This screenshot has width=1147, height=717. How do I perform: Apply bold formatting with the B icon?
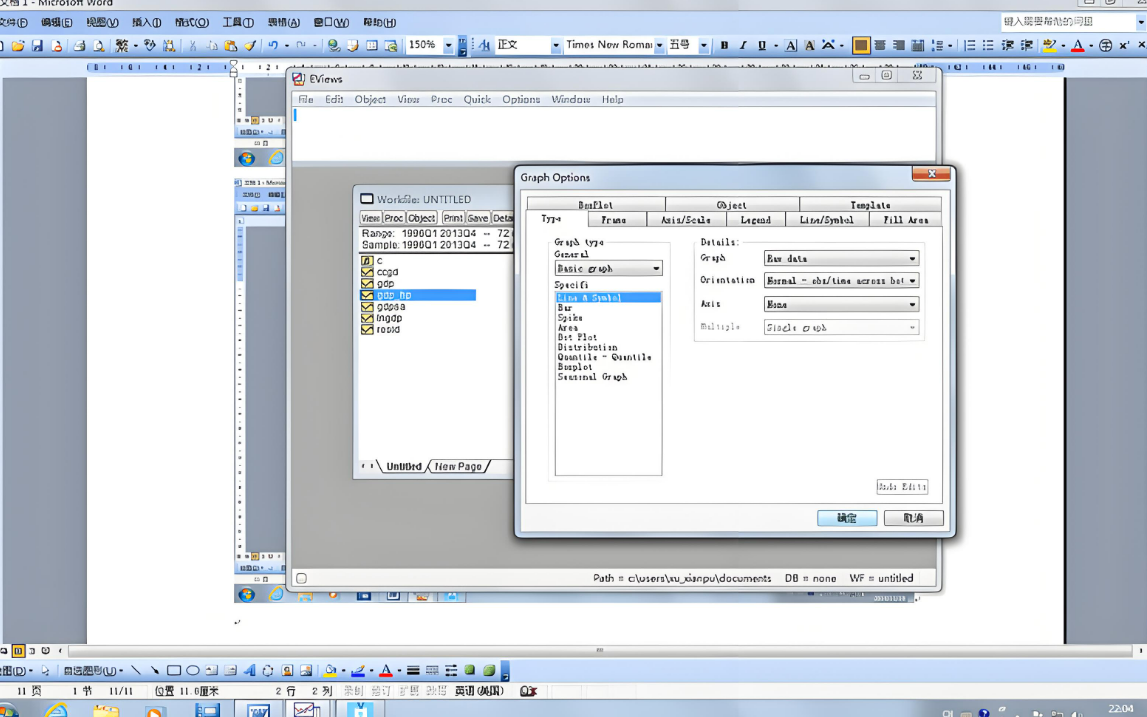724,45
